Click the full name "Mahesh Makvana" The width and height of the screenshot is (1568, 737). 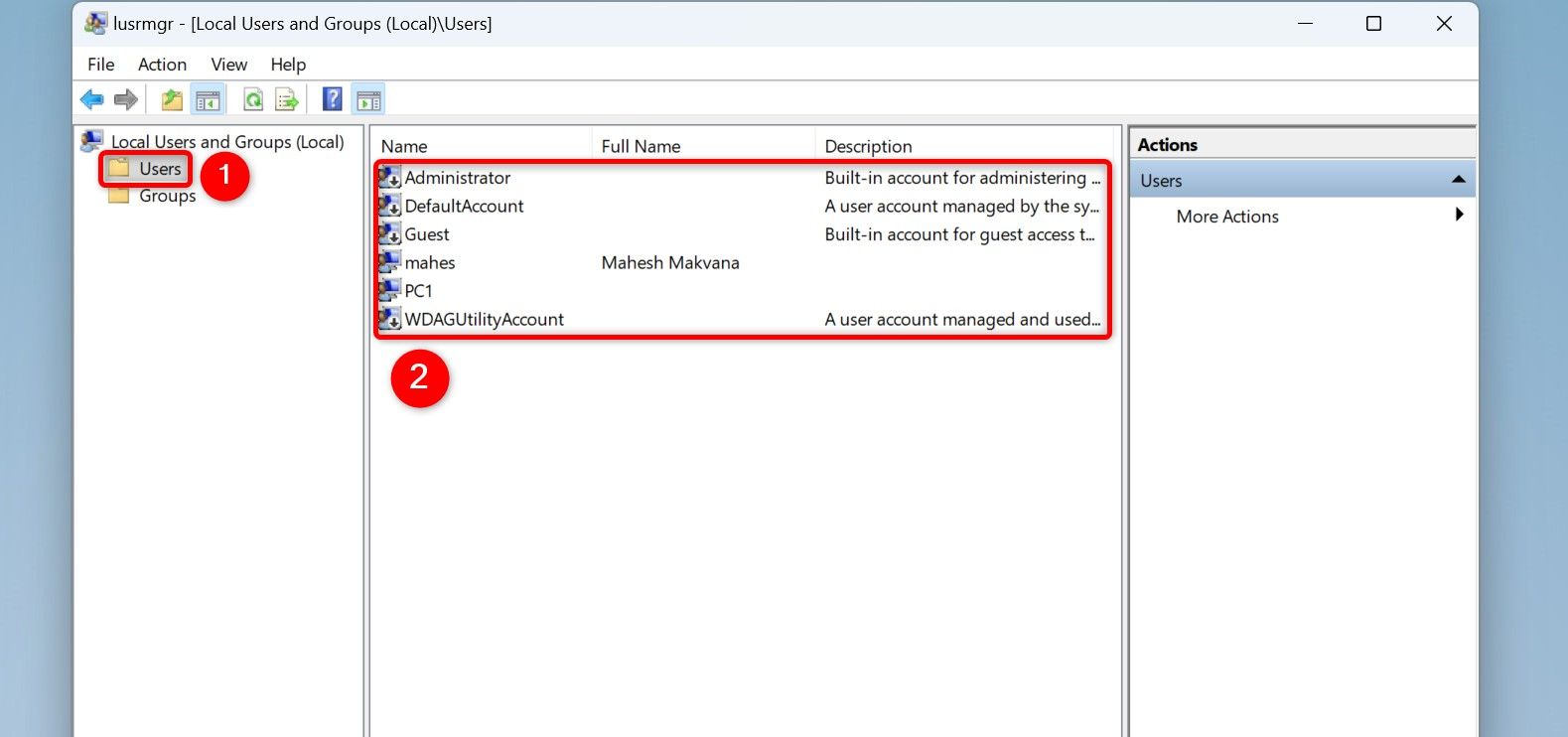click(x=670, y=263)
